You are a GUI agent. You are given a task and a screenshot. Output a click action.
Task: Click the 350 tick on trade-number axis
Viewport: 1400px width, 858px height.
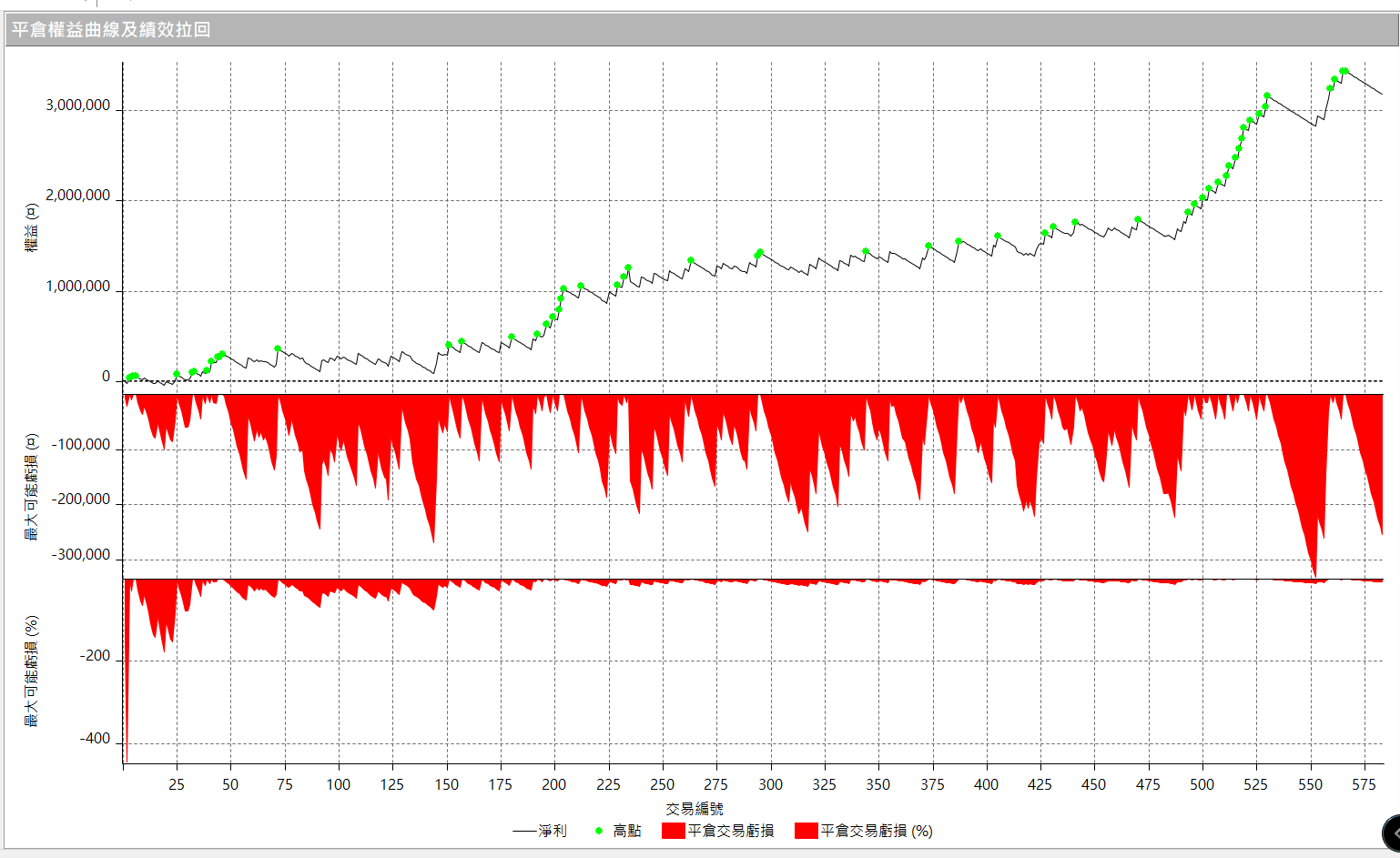point(878,784)
